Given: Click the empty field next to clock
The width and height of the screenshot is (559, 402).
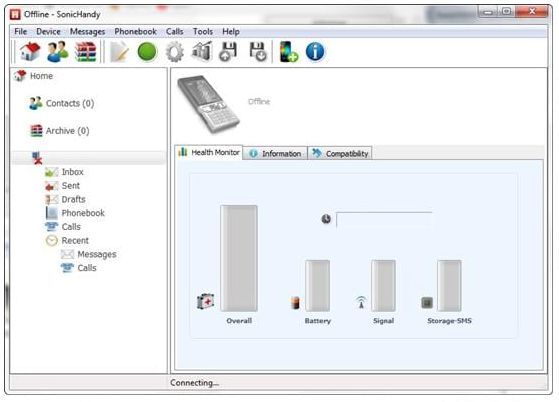Looking at the screenshot, I should (x=384, y=219).
